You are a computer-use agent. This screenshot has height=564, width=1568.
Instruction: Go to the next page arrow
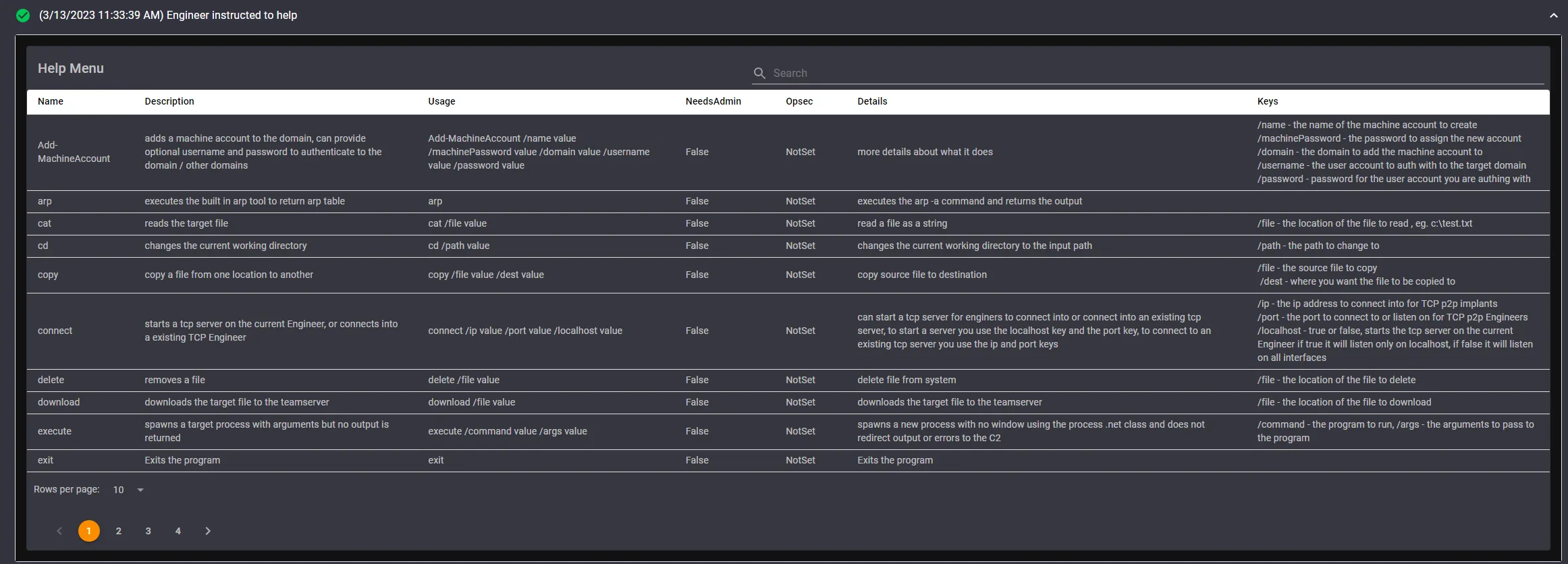[x=208, y=531]
